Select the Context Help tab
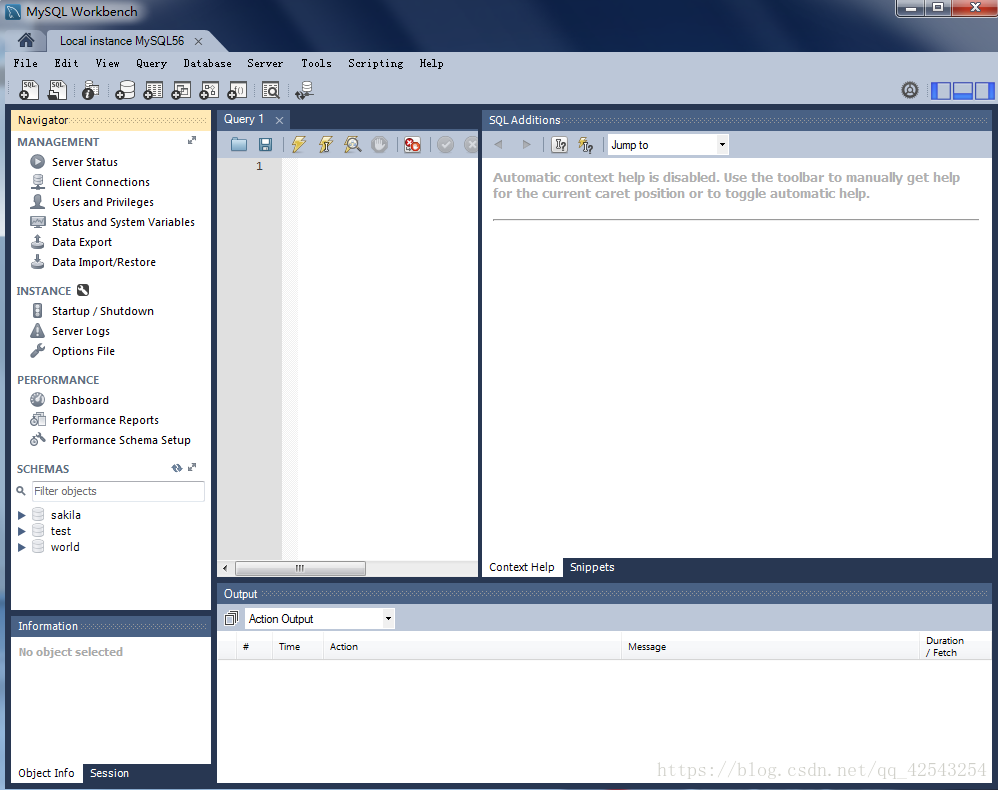This screenshot has height=790, width=998. point(522,567)
